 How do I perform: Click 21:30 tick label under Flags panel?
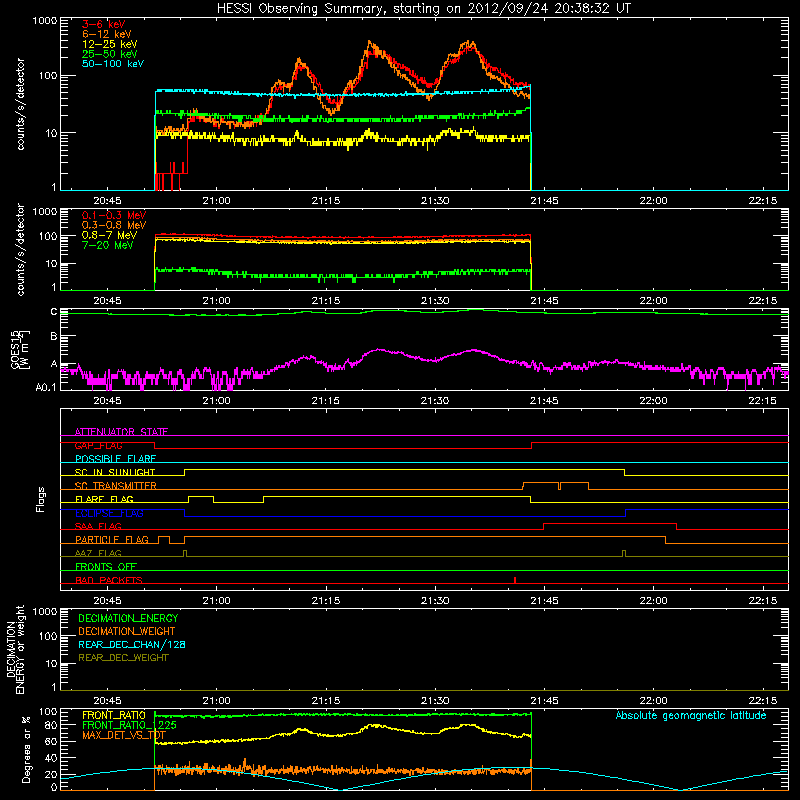[435, 601]
